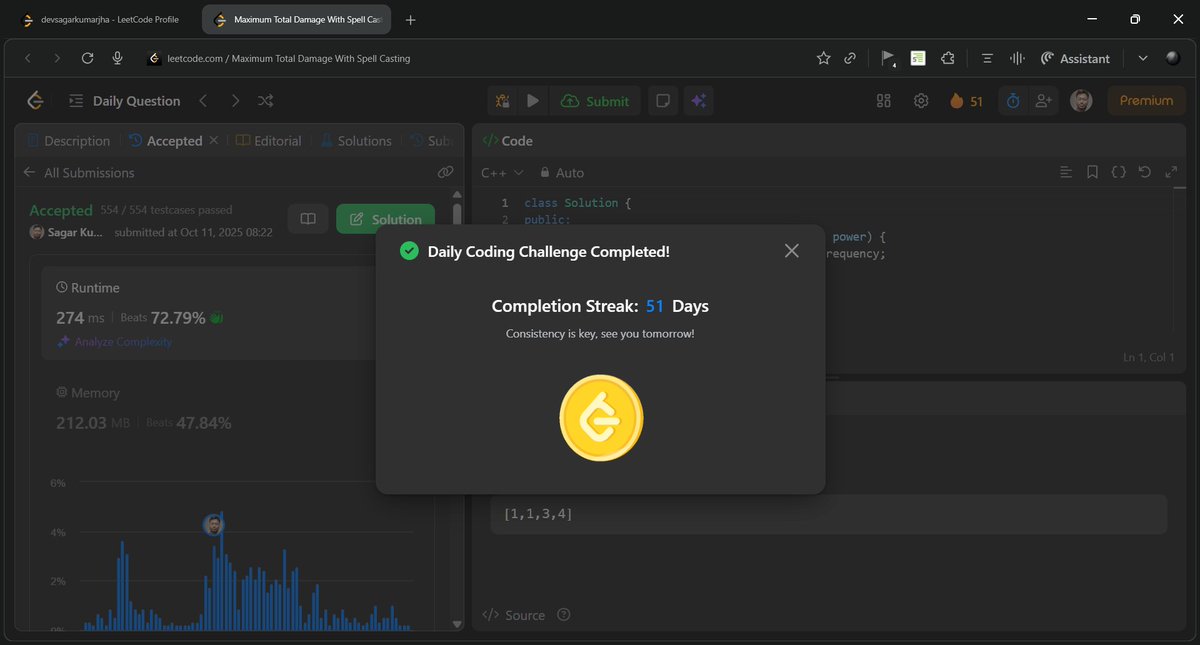The image size is (1200, 645).
Task: Click the Premium button
Action: (x=1146, y=101)
